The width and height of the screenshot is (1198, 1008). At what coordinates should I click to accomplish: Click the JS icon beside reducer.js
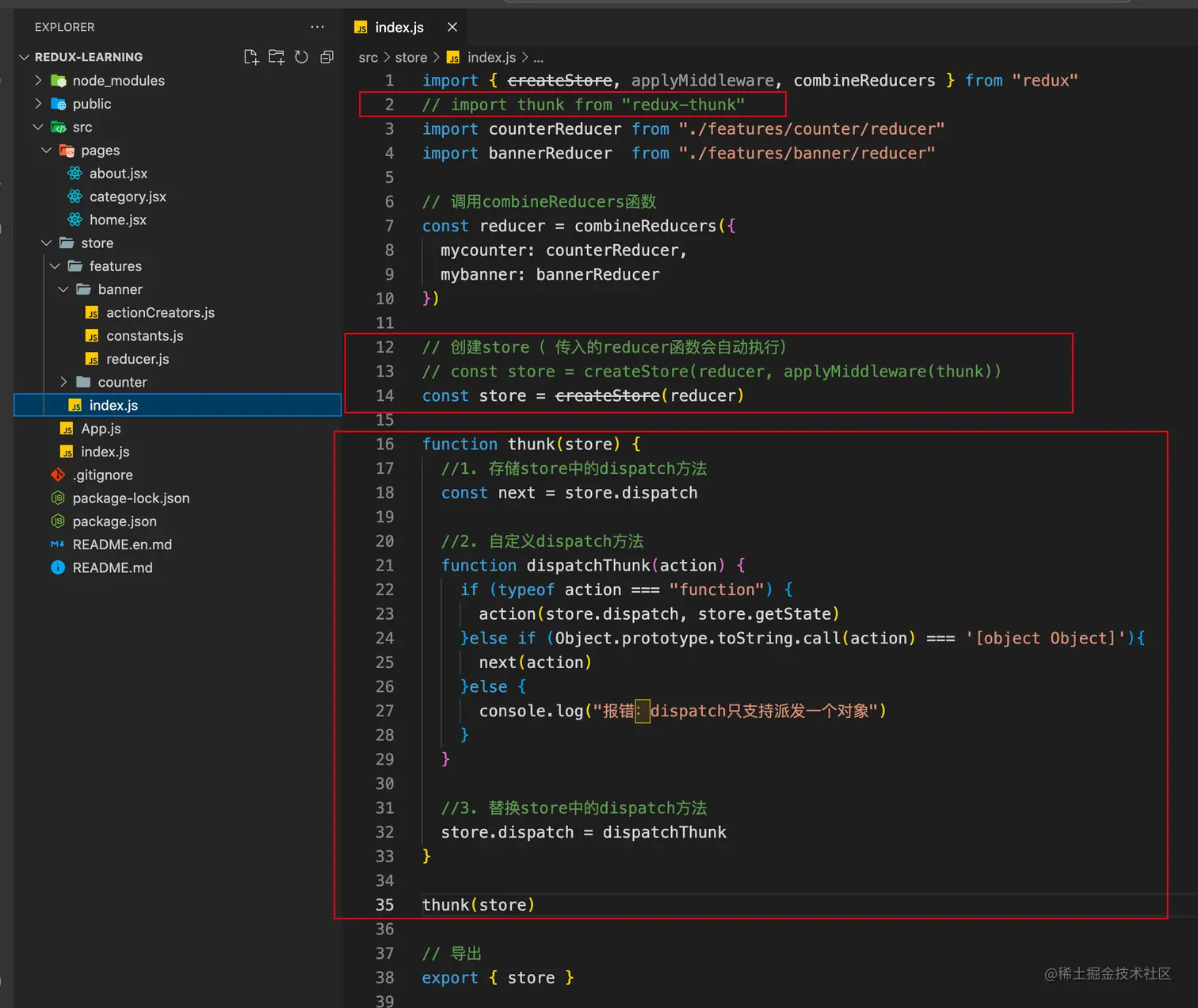pyautogui.click(x=92, y=359)
